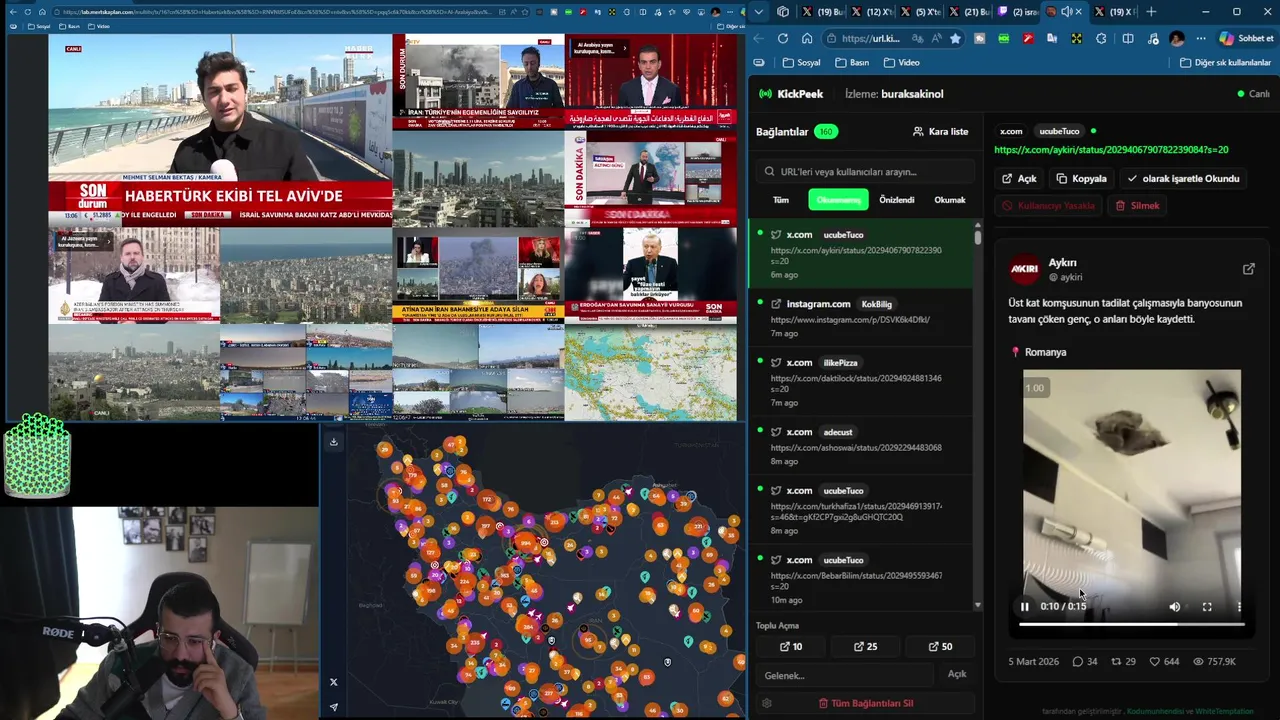Image resolution: width=1280 pixels, height=720 pixels.
Task: Open the Kara liste blacklist
Action: (940, 131)
